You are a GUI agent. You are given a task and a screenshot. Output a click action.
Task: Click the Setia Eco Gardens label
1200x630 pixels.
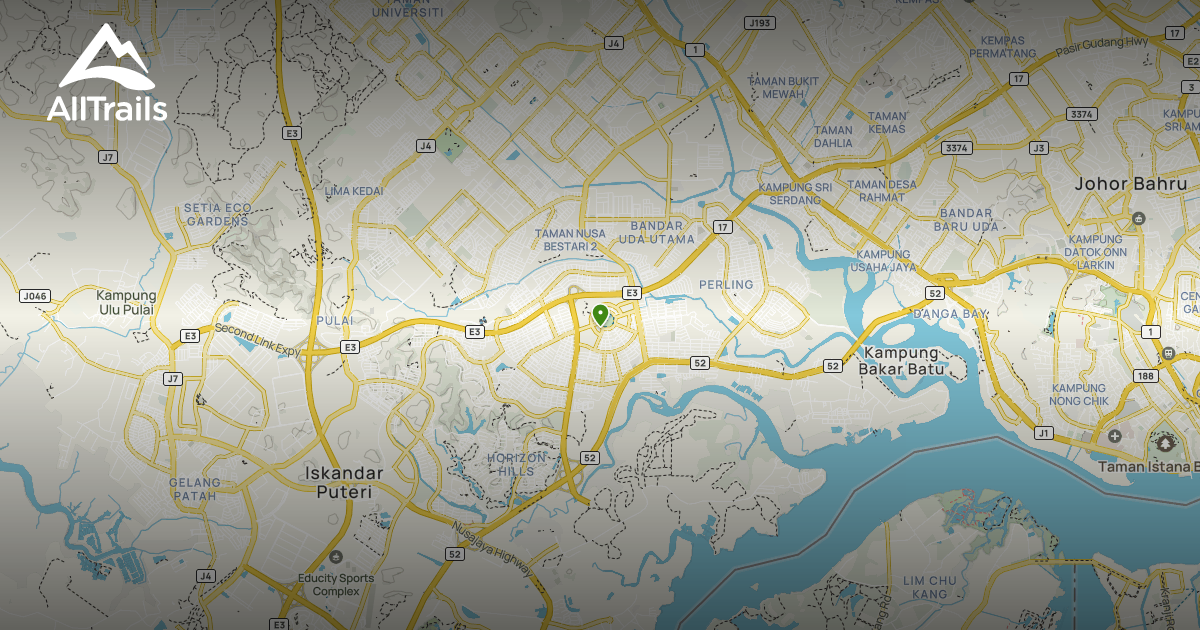217,214
